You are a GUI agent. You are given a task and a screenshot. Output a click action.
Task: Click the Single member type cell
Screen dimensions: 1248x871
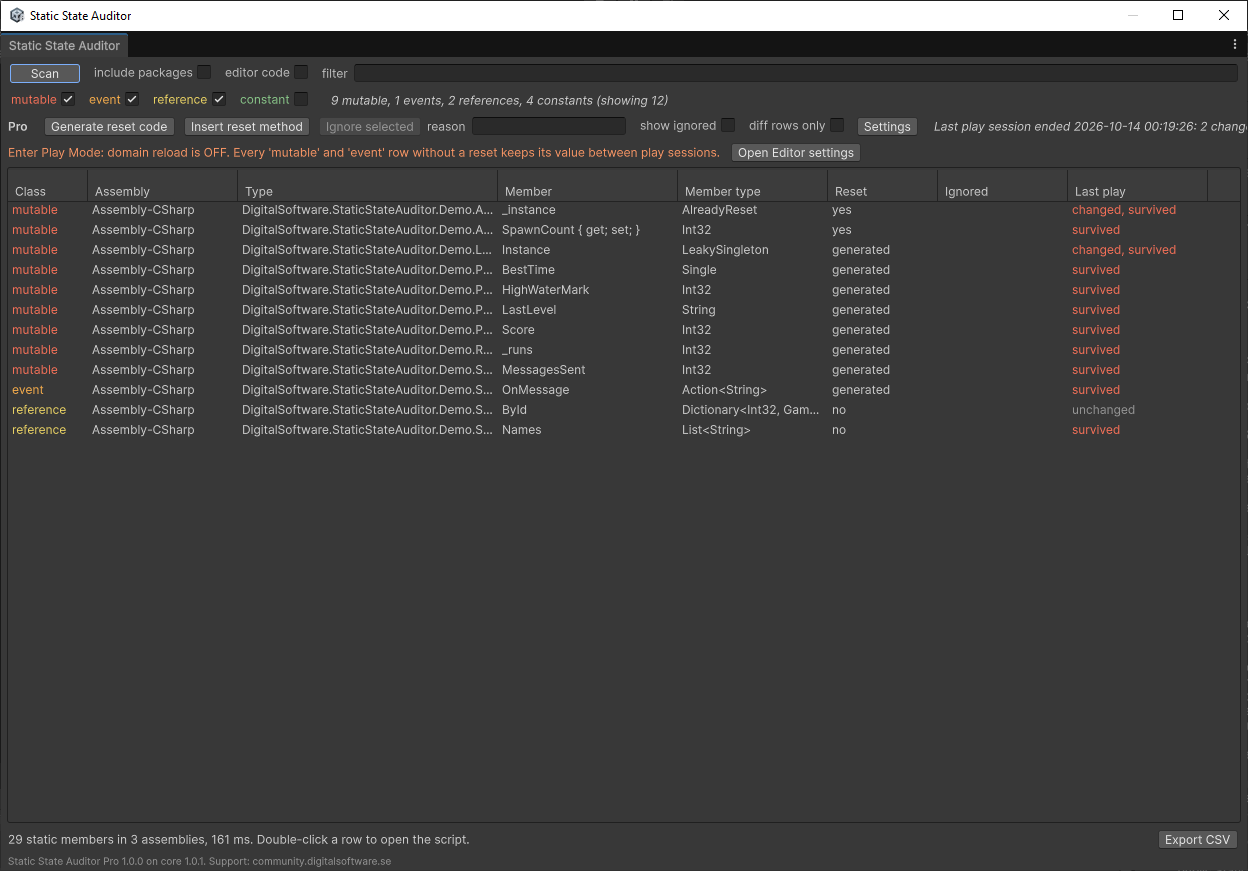[699, 270]
